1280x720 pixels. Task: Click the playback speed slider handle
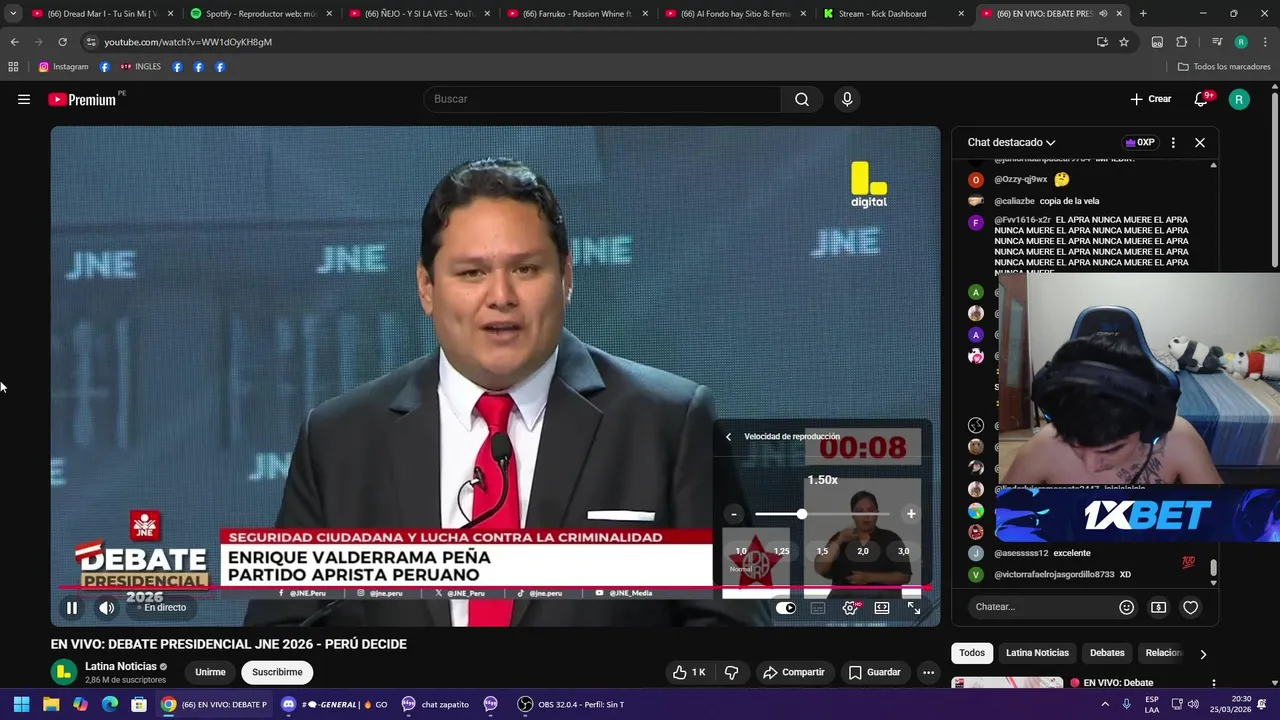(x=801, y=514)
